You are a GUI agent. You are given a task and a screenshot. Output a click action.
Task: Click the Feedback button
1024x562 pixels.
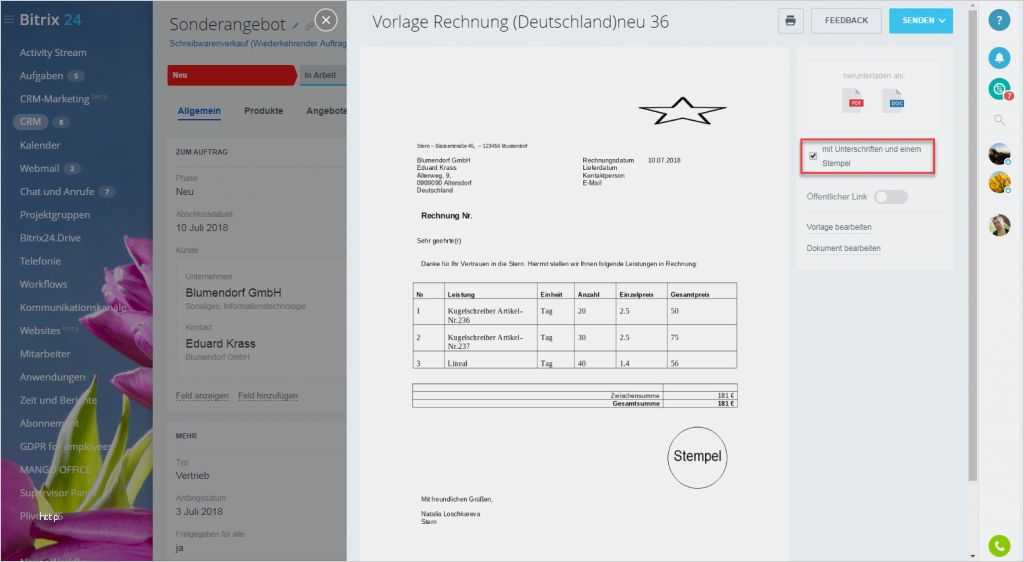point(846,21)
